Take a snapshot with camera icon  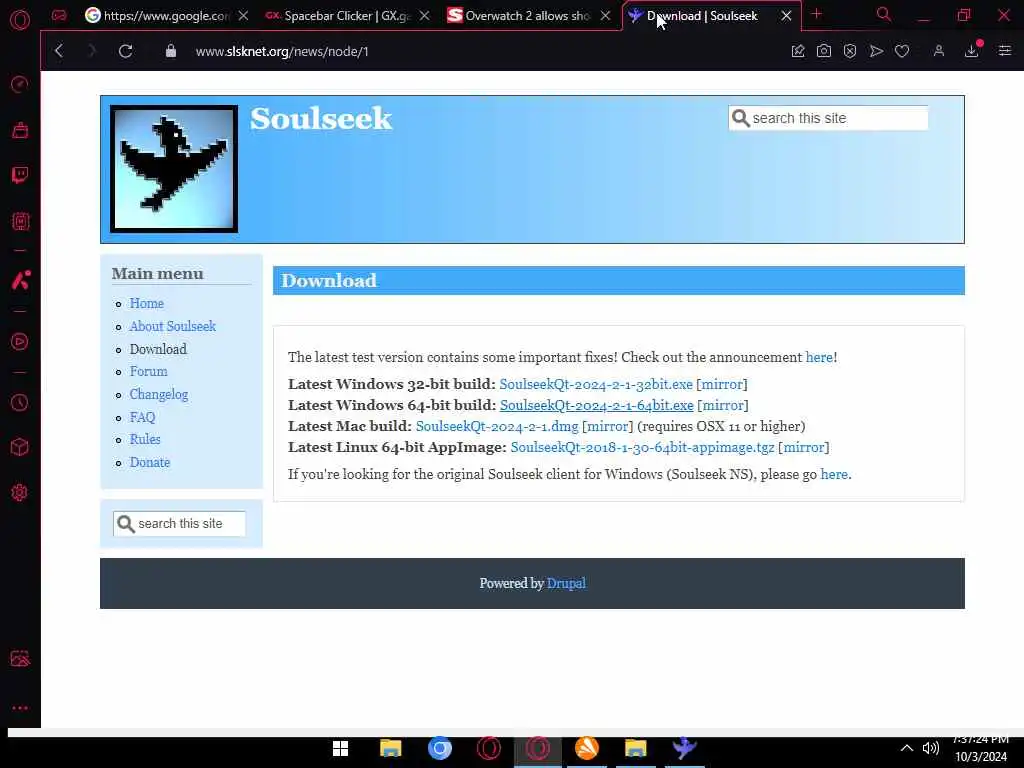[824, 51]
